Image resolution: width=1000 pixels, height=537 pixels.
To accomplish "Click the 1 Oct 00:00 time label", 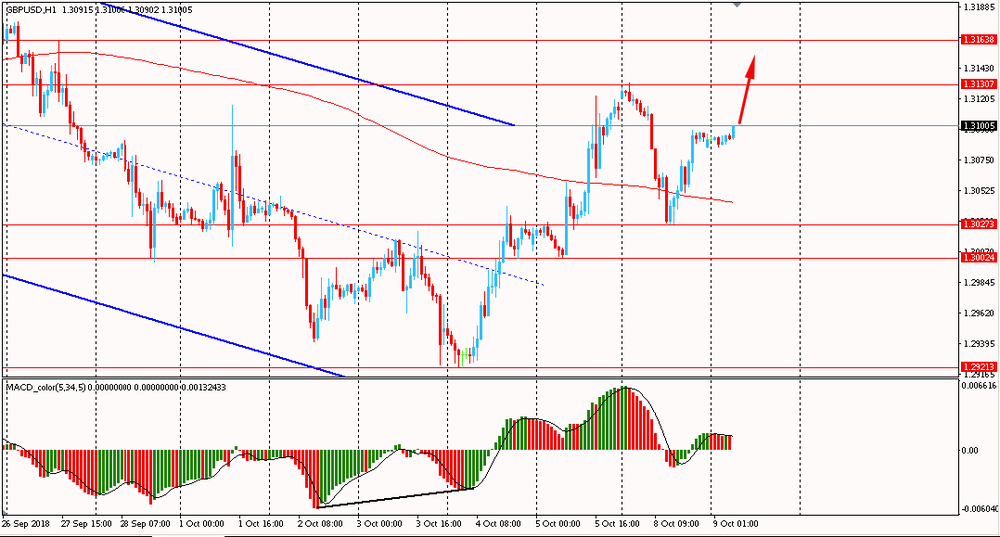I will tap(202, 524).
